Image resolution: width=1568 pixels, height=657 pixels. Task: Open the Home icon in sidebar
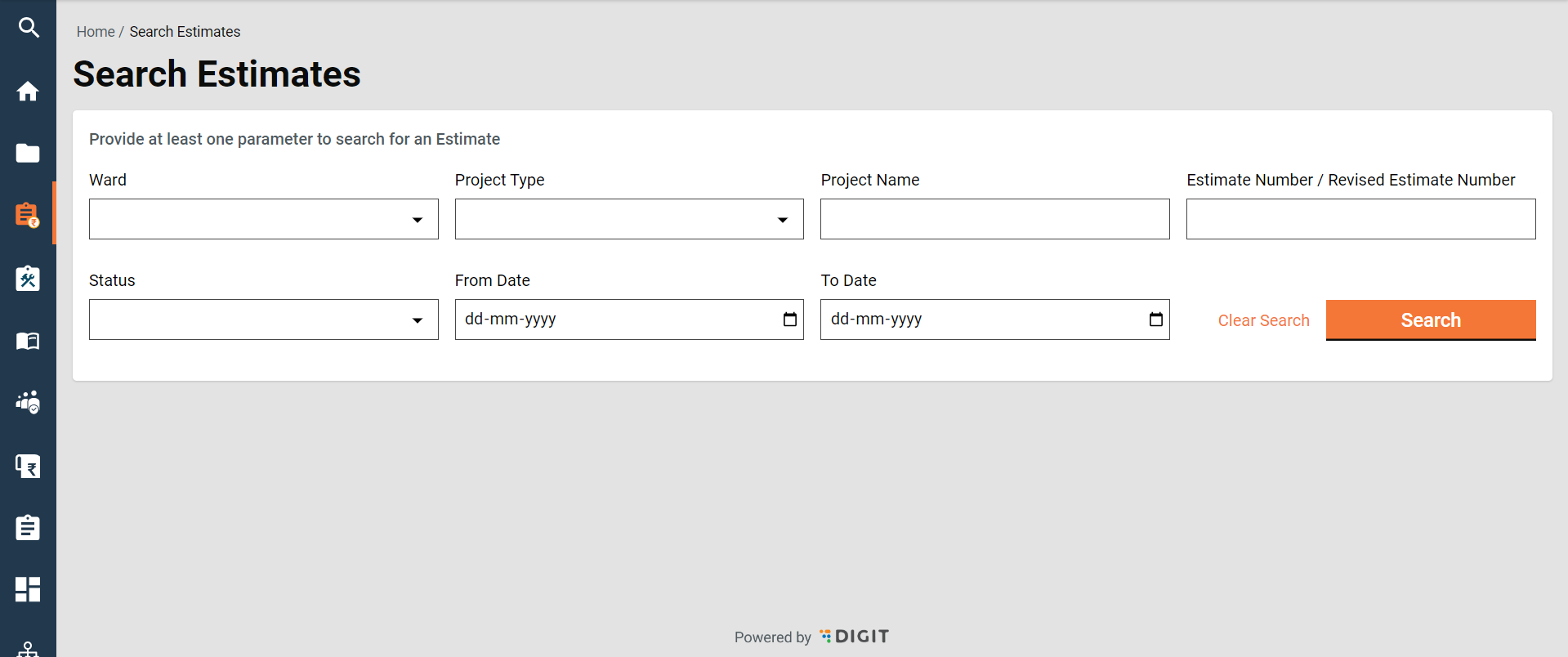tap(28, 91)
